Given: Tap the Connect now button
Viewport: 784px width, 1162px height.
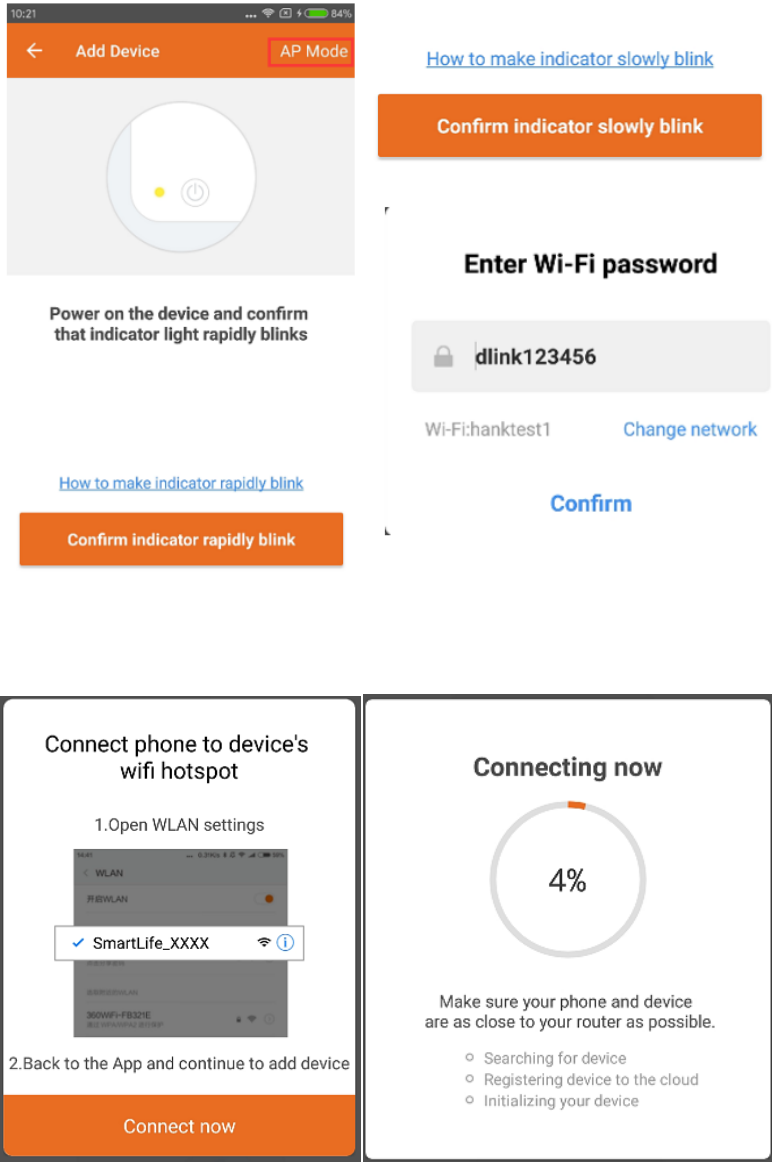Looking at the screenshot, I should (x=180, y=1126).
